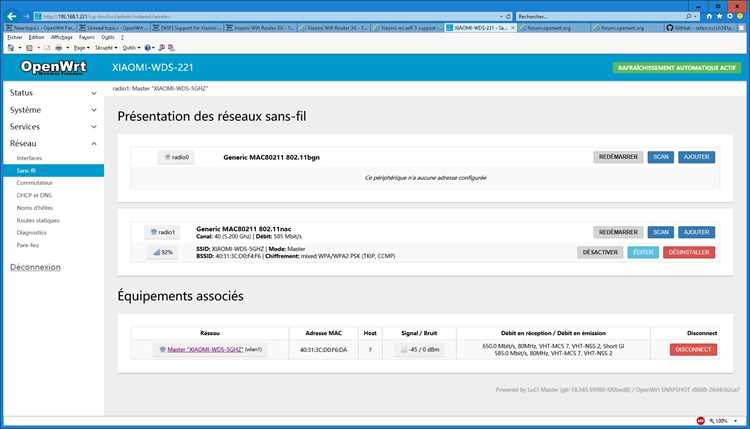
Task: Open the browser tools gear icon
Action: [730, 16]
